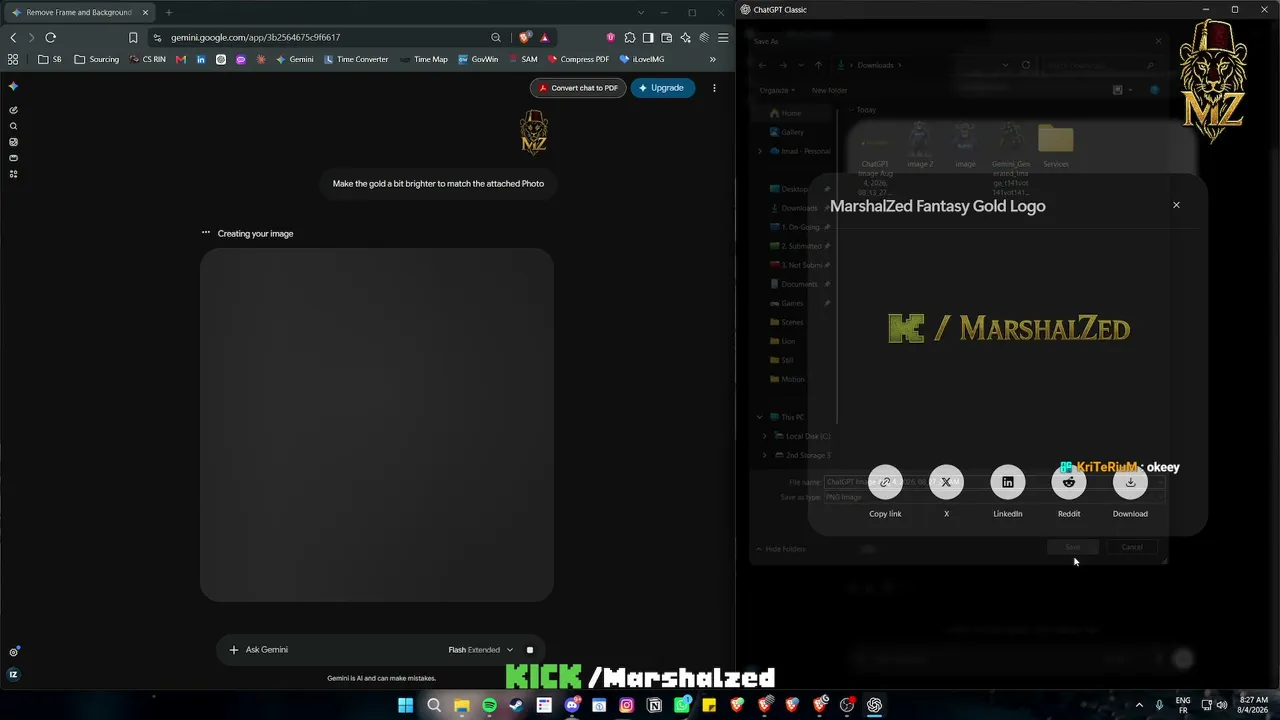This screenshot has height=720, width=1280.
Task: Share the logo to X
Action: (x=946, y=482)
